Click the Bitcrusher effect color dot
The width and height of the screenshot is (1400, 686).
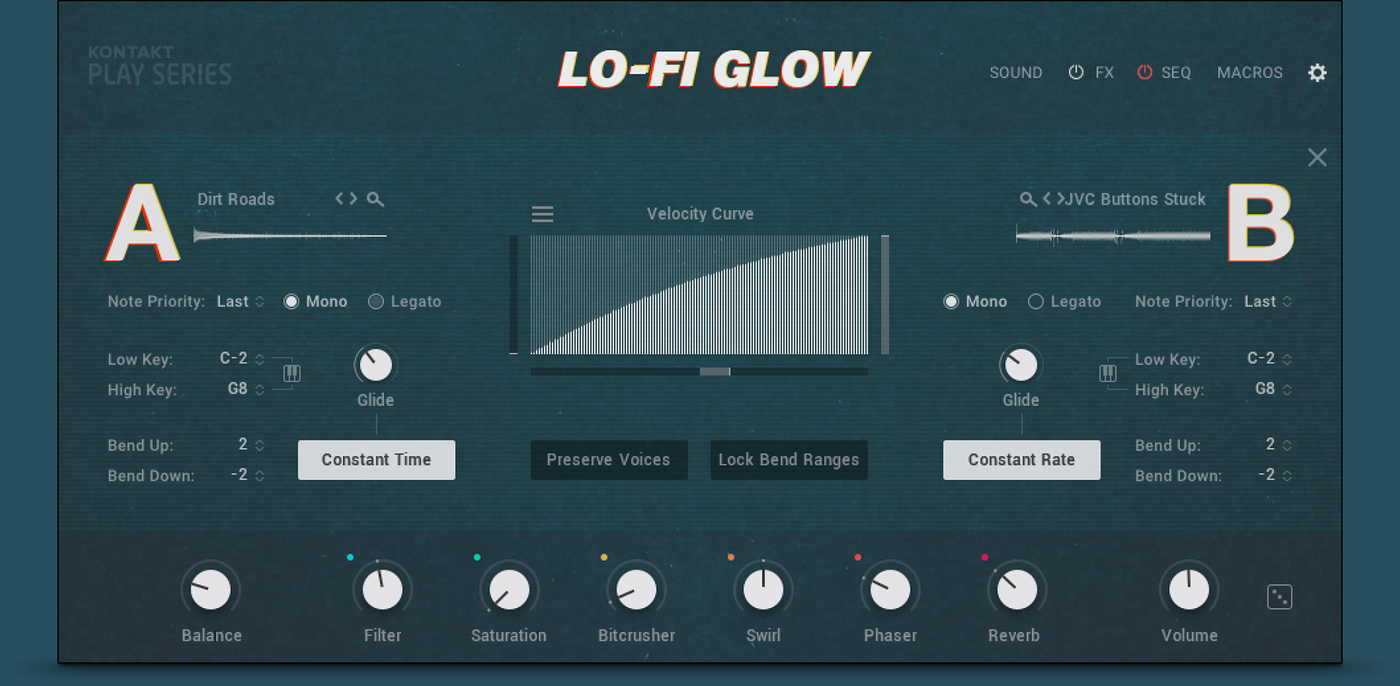click(x=604, y=557)
